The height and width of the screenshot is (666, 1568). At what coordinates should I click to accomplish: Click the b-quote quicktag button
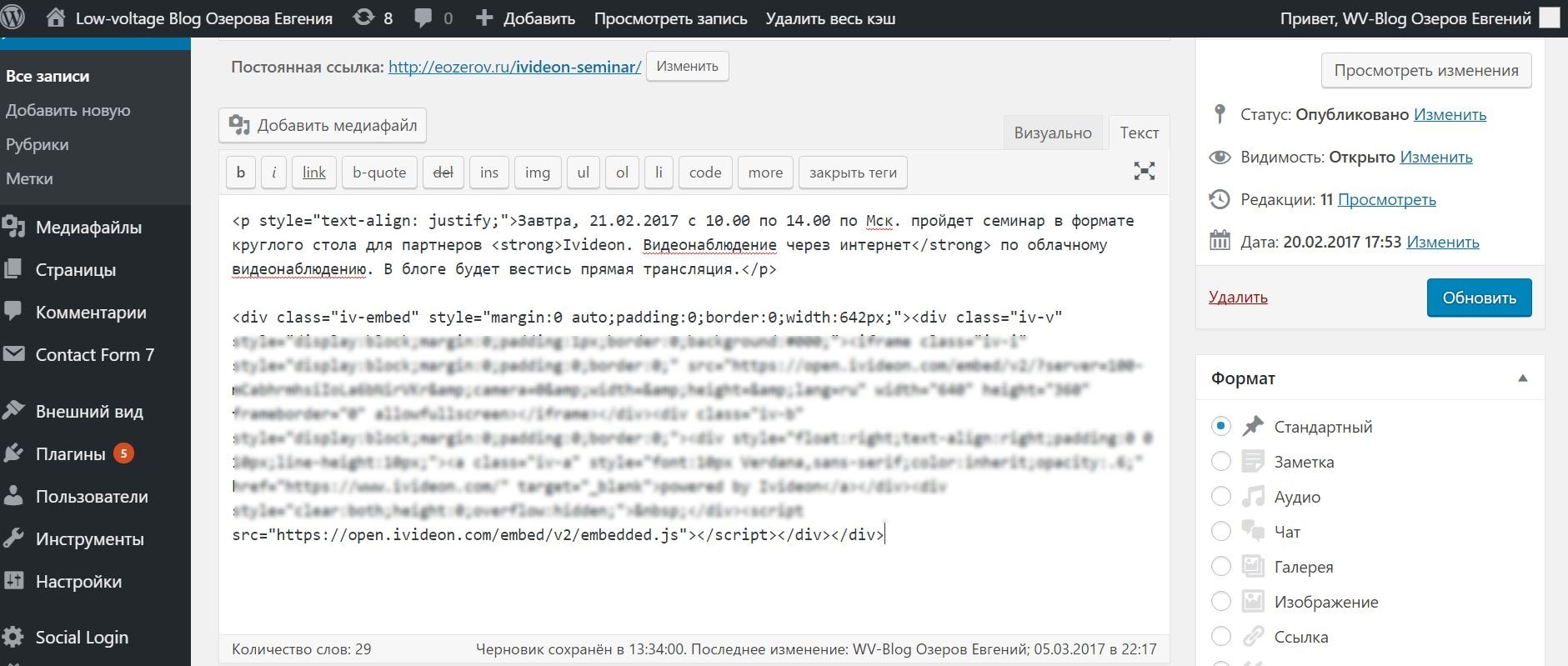point(379,172)
